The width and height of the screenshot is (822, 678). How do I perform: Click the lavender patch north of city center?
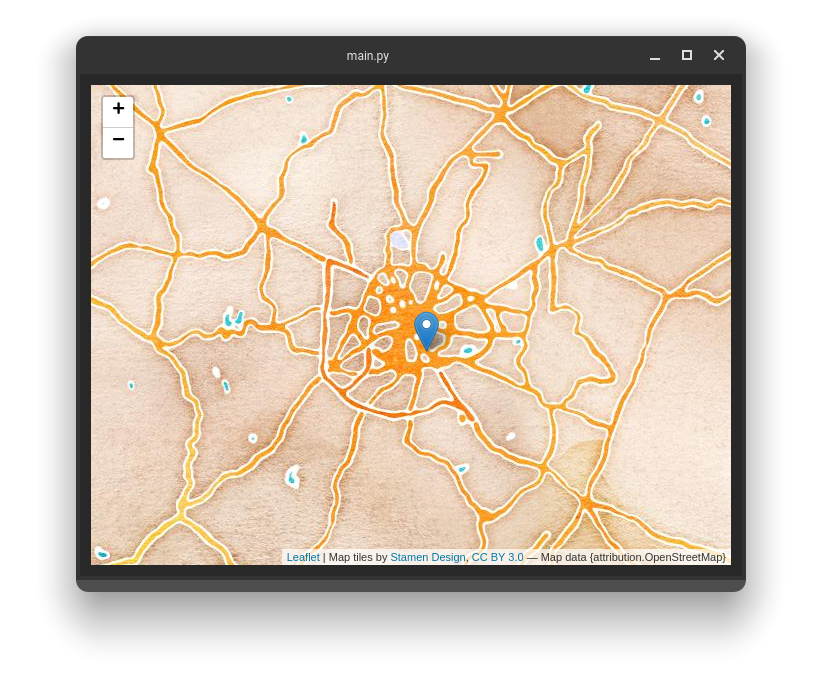click(x=400, y=240)
